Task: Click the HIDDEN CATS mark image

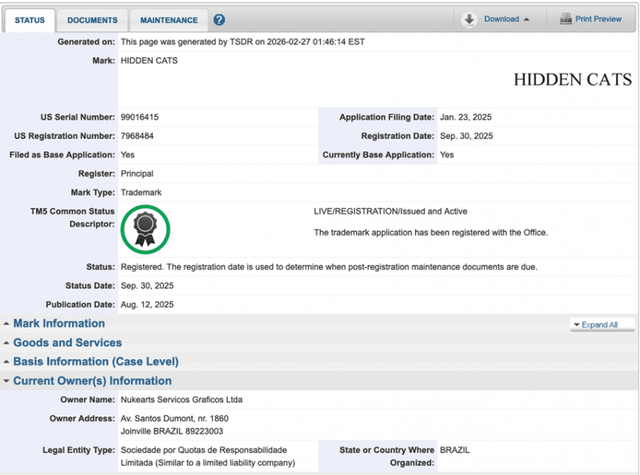Action: click(572, 80)
